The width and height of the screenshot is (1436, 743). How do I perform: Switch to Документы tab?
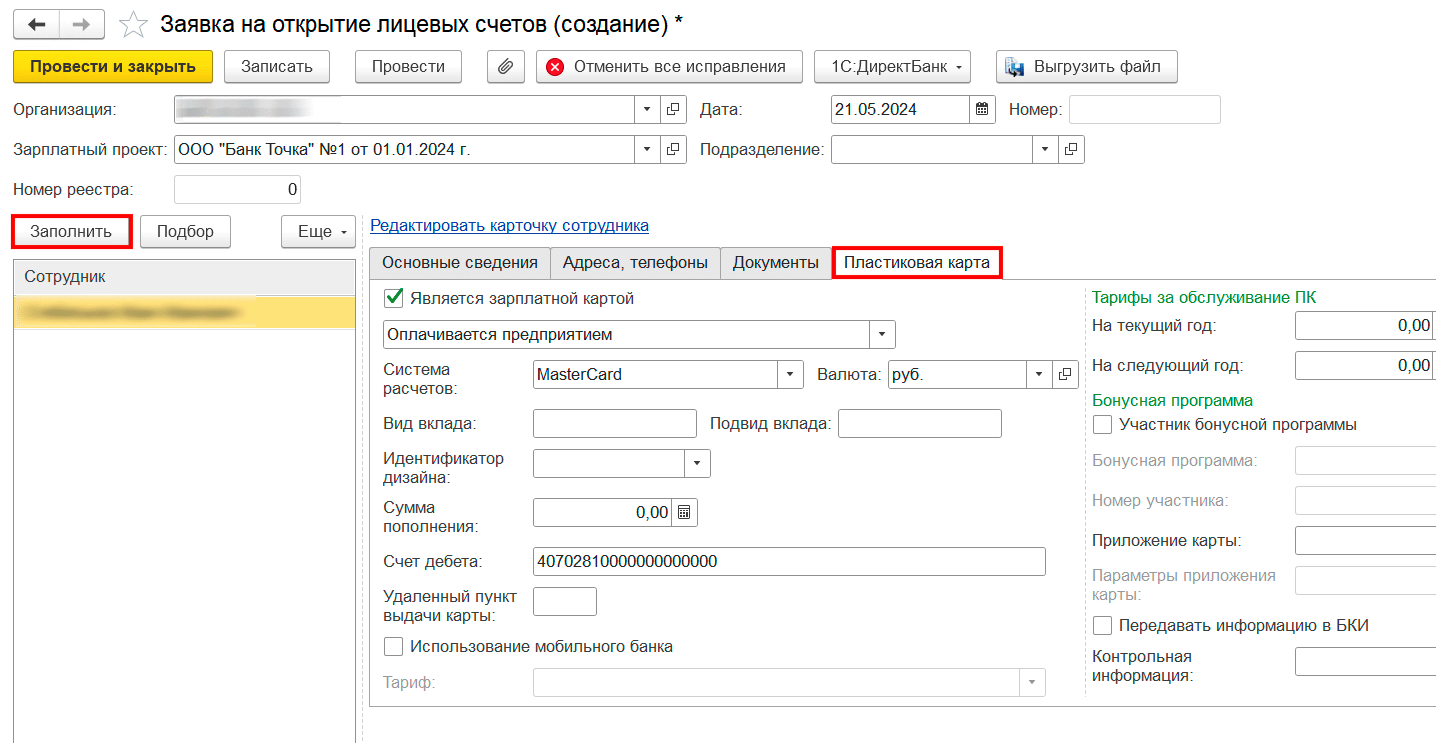pyautogui.click(x=775, y=263)
